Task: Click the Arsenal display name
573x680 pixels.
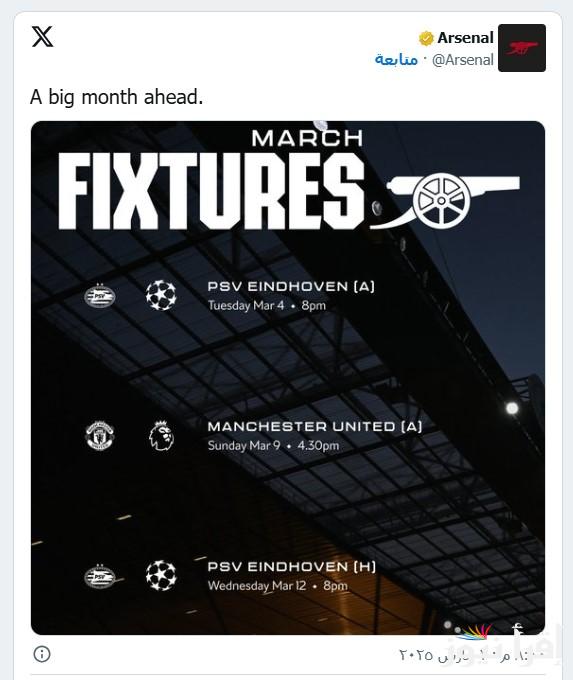Action: click(x=465, y=38)
